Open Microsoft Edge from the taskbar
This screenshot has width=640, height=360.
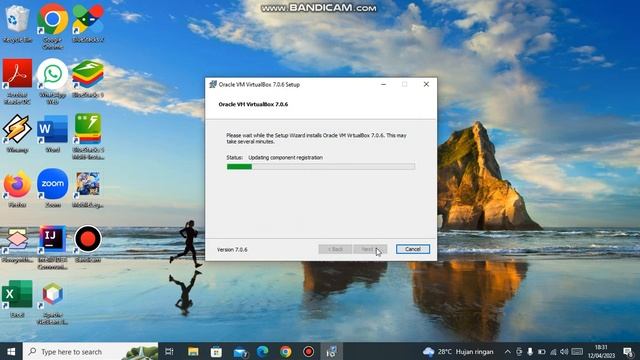262,351
